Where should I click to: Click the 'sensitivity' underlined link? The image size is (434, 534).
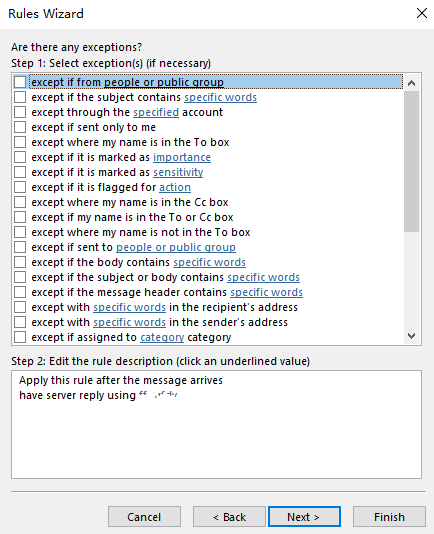click(x=178, y=172)
